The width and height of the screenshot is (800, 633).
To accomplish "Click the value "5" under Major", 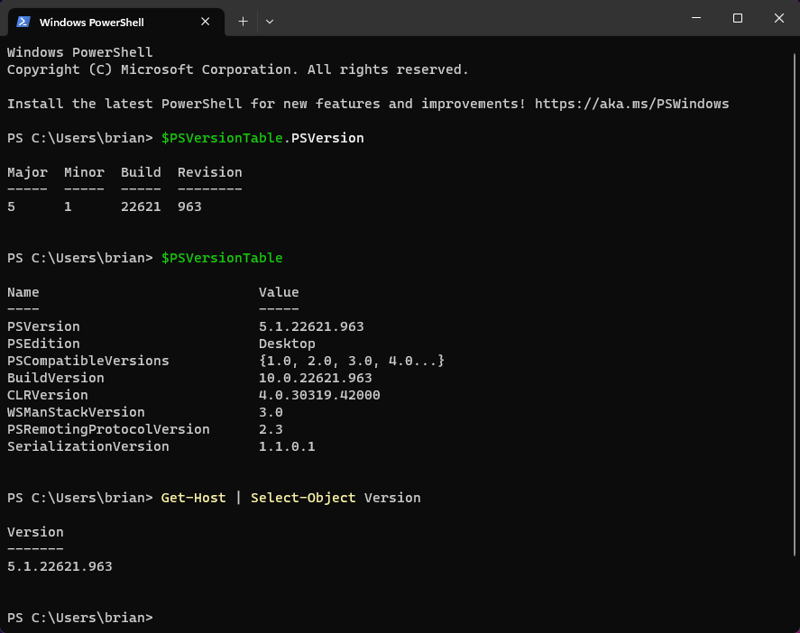I will (x=11, y=207).
